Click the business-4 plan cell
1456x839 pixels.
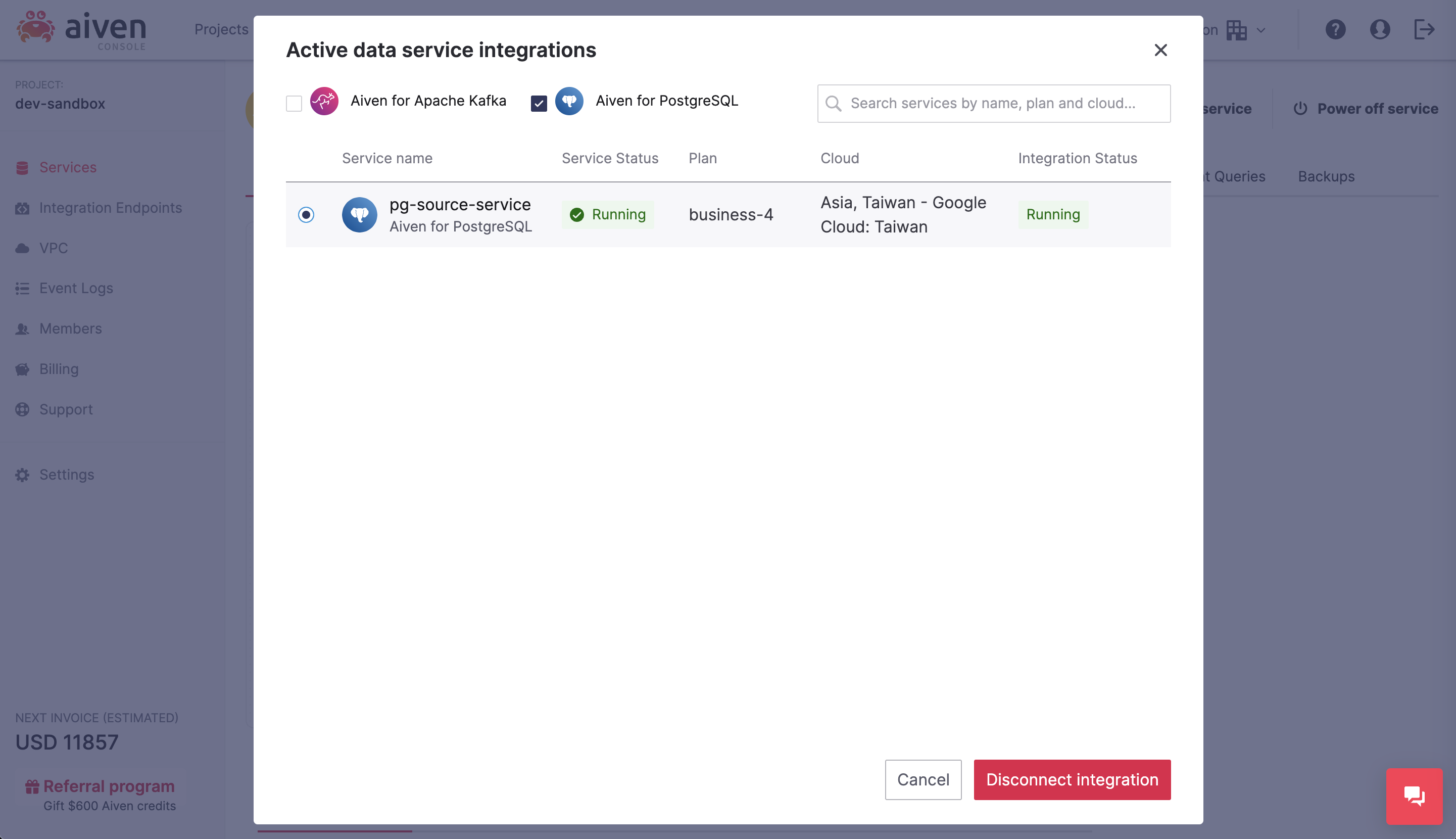tap(731, 215)
